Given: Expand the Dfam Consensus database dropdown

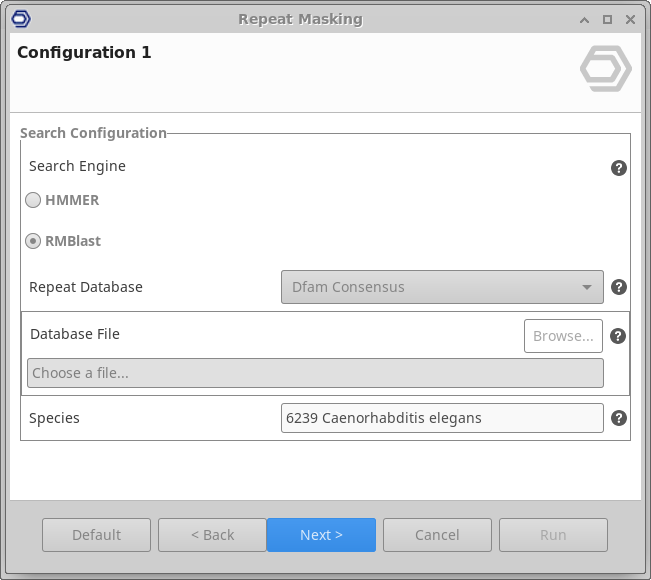Looking at the screenshot, I should pyautogui.click(x=442, y=287).
